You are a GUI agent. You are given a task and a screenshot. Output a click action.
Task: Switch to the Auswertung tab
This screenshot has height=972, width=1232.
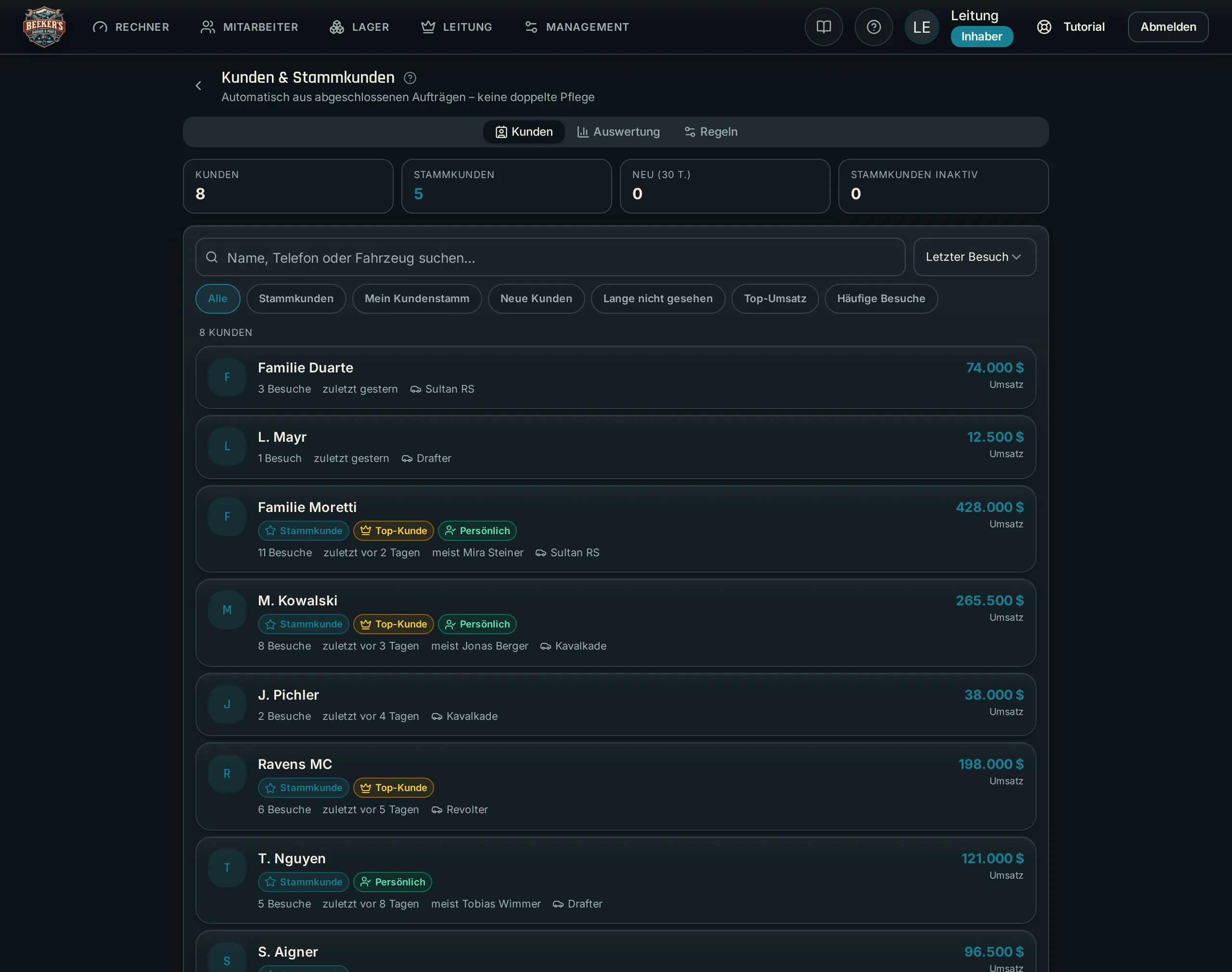tap(618, 132)
